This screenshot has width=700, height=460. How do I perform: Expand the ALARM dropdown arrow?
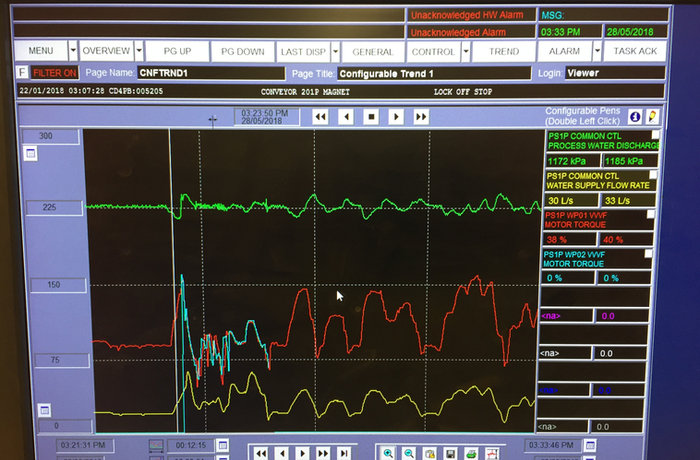pos(597,51)
